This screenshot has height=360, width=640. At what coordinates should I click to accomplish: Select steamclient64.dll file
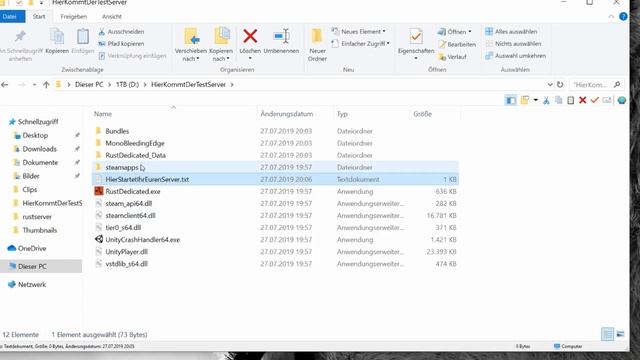coord(130,216)
